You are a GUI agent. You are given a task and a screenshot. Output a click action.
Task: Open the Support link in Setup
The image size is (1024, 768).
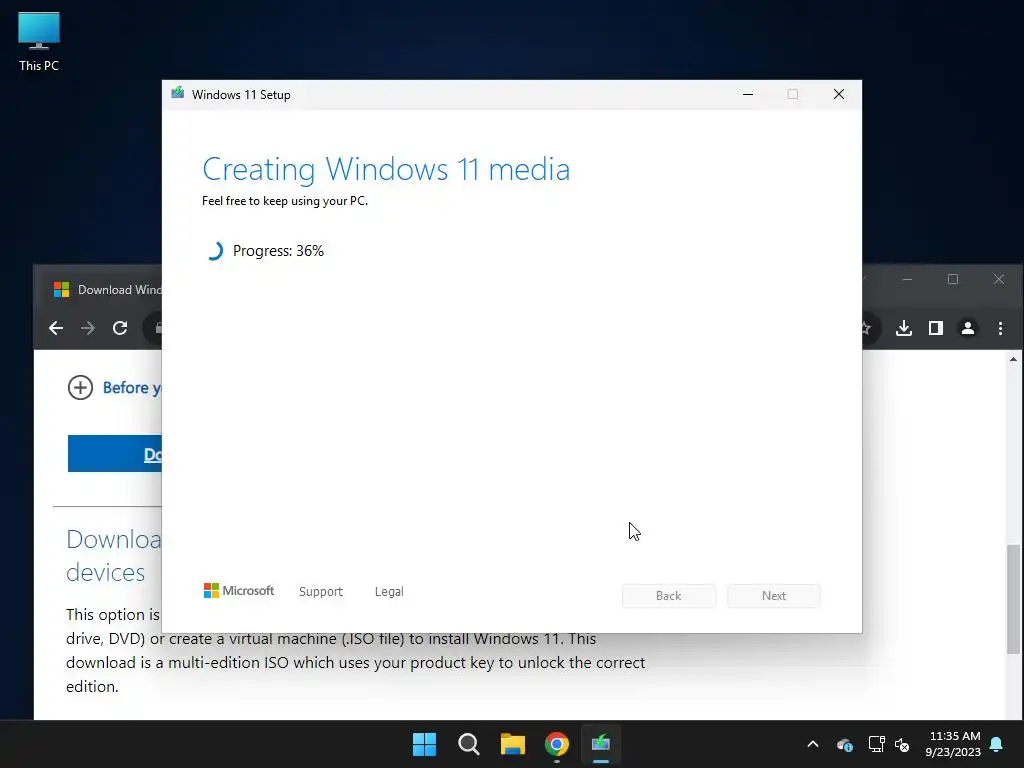[321, 591]
